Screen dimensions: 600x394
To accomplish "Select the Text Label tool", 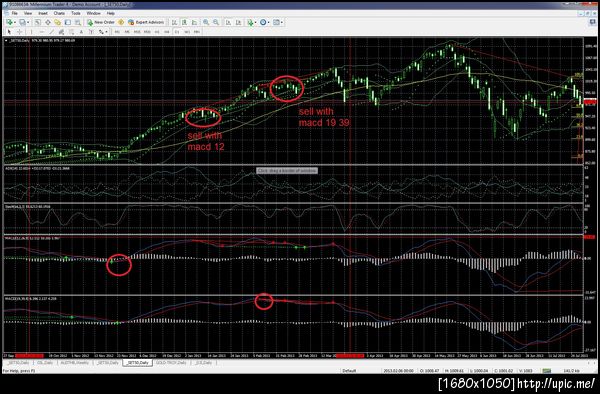I will [x=91, y=32].
